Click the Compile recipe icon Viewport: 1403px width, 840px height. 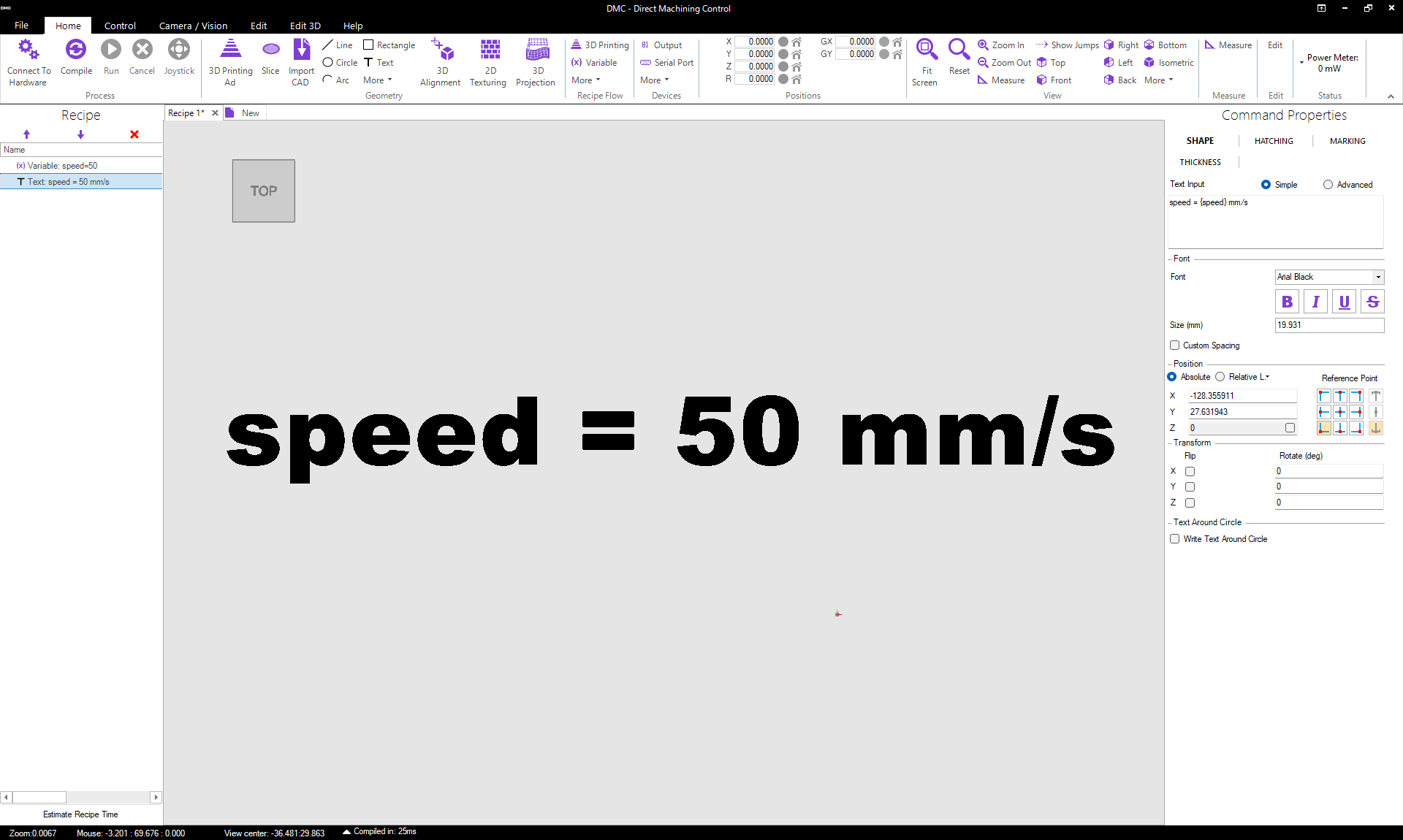pos(76,50)
